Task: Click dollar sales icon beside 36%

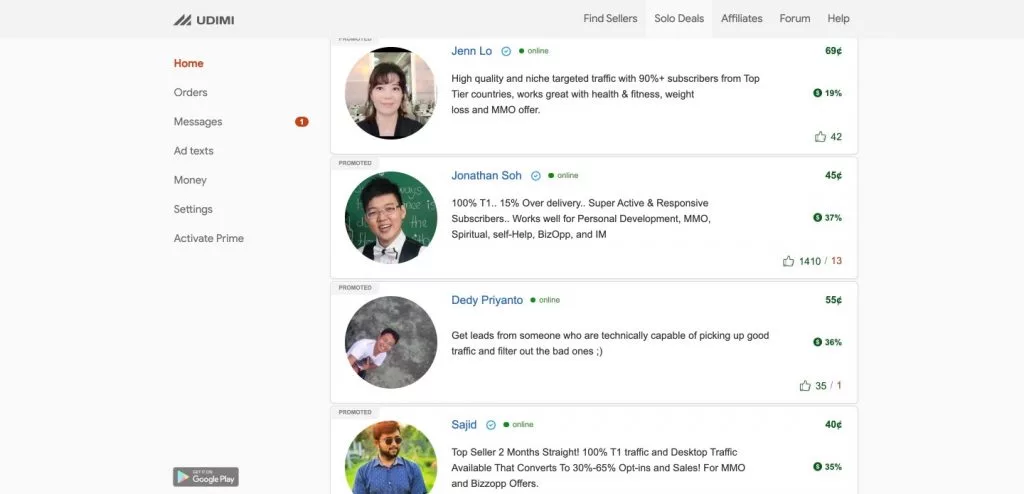Action: point(817,342)
